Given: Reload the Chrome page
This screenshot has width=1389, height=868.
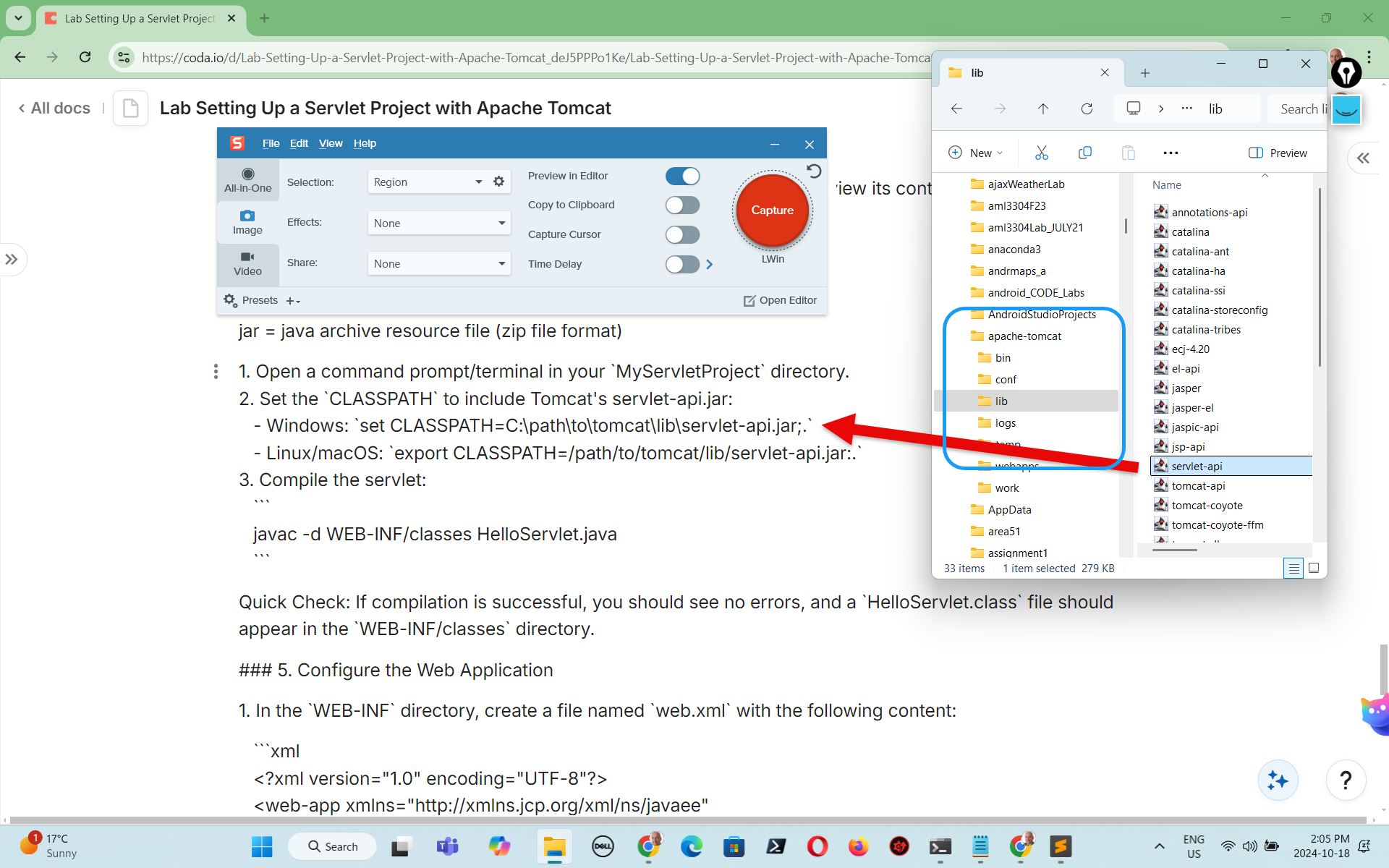Looking at the screenshot, I should [x=85, y=57].
